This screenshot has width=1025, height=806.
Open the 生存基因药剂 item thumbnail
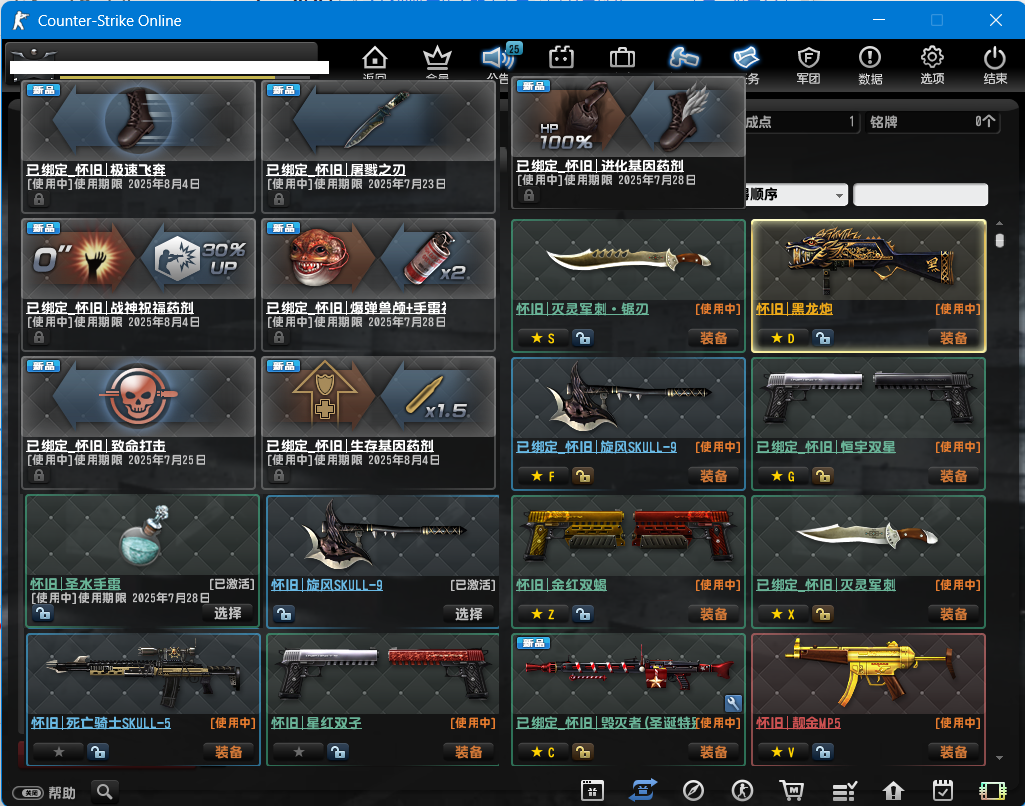[378, 397]
